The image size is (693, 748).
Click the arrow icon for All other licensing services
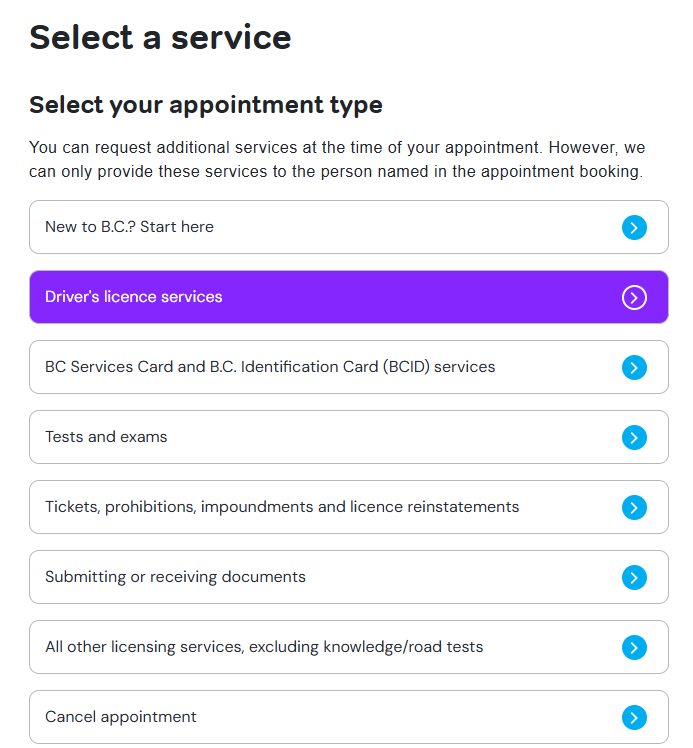pos(634,648)
